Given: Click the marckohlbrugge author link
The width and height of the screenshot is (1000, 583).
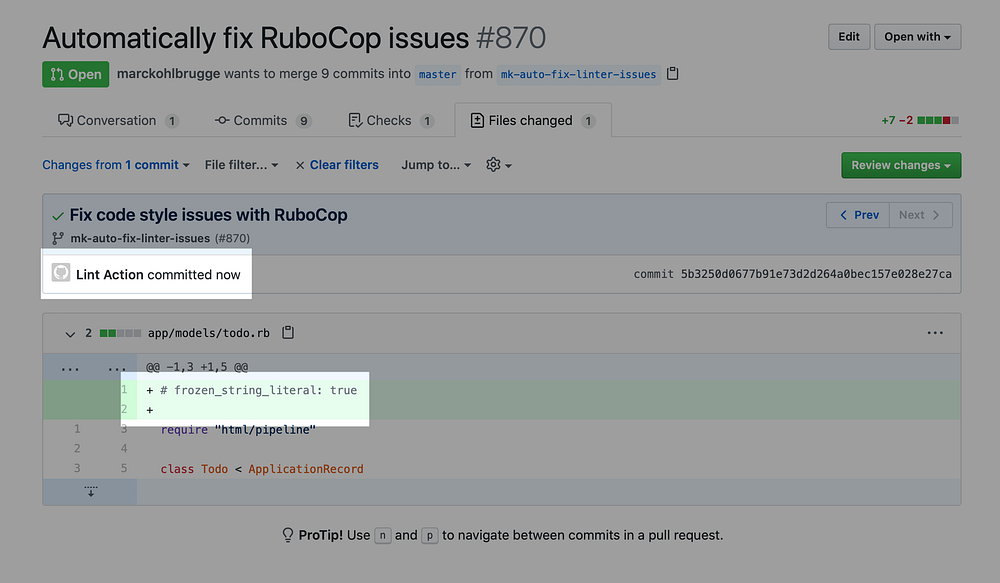Looking at the screenshot, I should [167, 74].
